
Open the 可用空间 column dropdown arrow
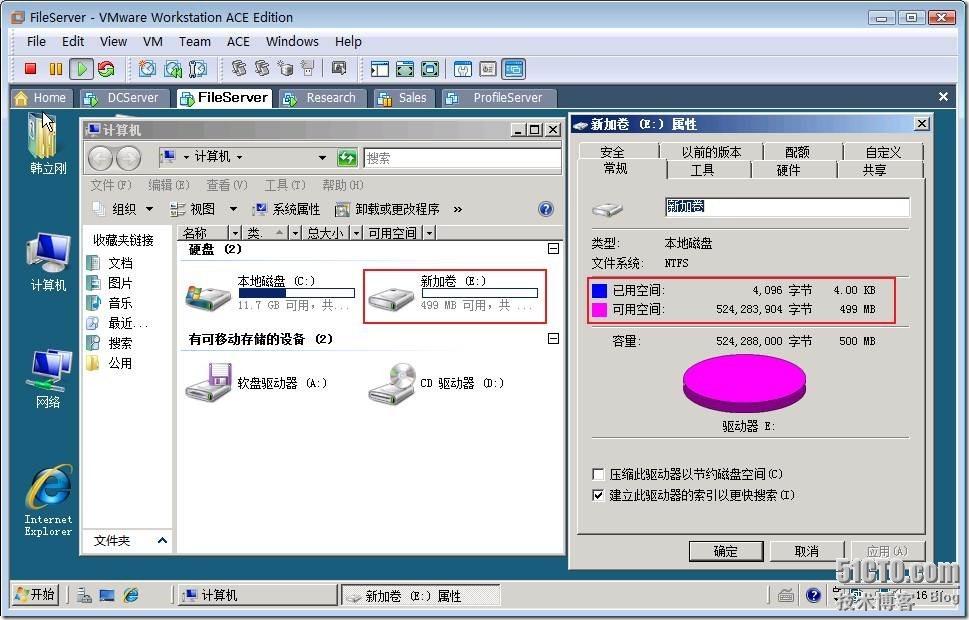[x=429, y=233]
